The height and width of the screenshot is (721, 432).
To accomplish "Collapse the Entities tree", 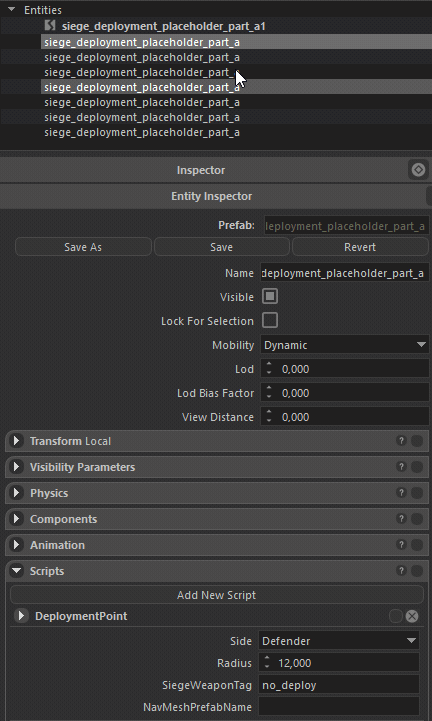I will click(x=12, y=9).
